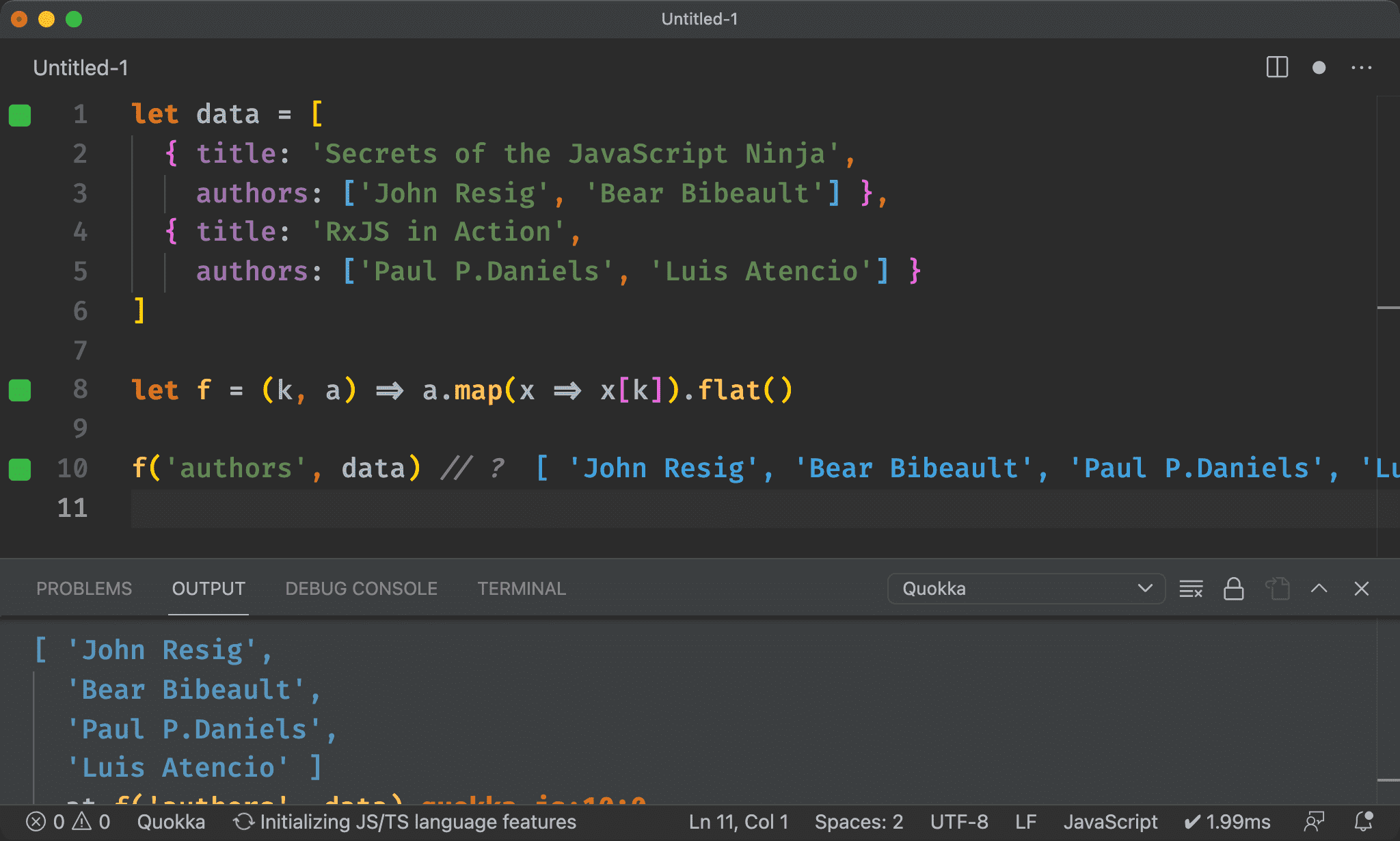Click 'Luis Atencio' in the output panel
The width and height of the screenshot is (1400, 841).
(x=178, y=767)
